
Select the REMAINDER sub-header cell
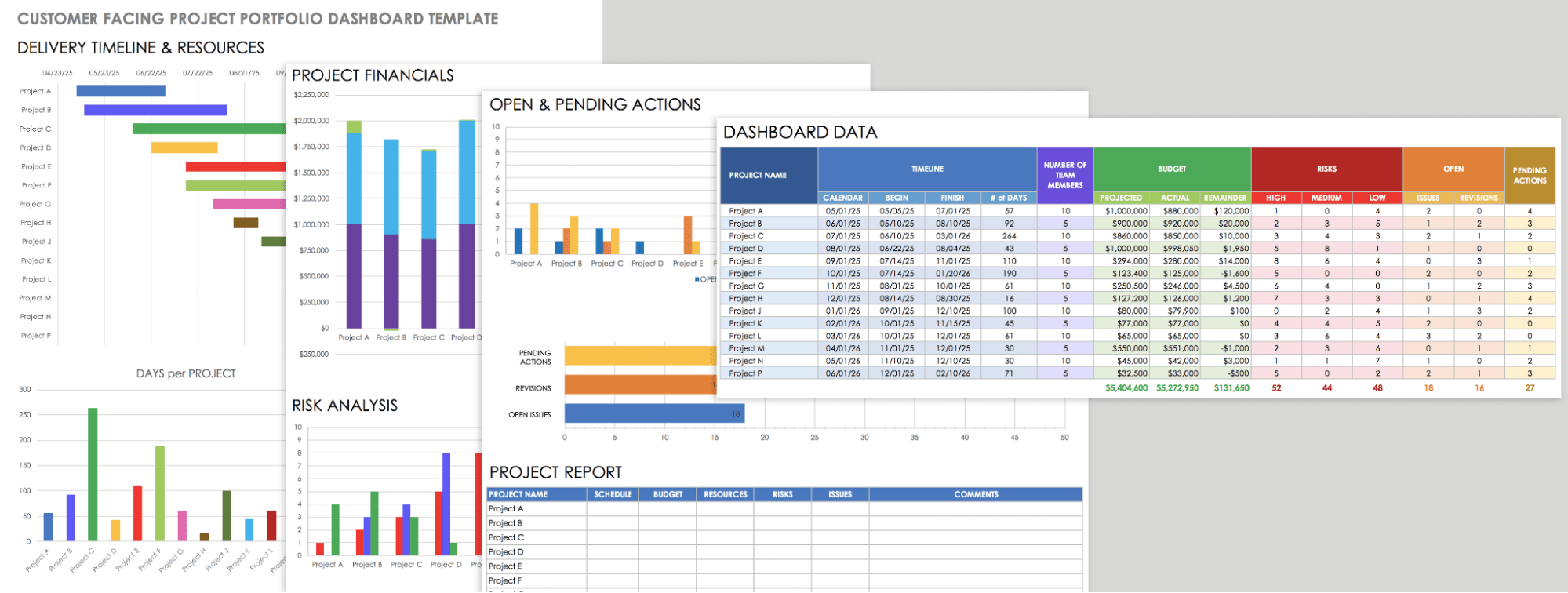(x=1224, y=198)
